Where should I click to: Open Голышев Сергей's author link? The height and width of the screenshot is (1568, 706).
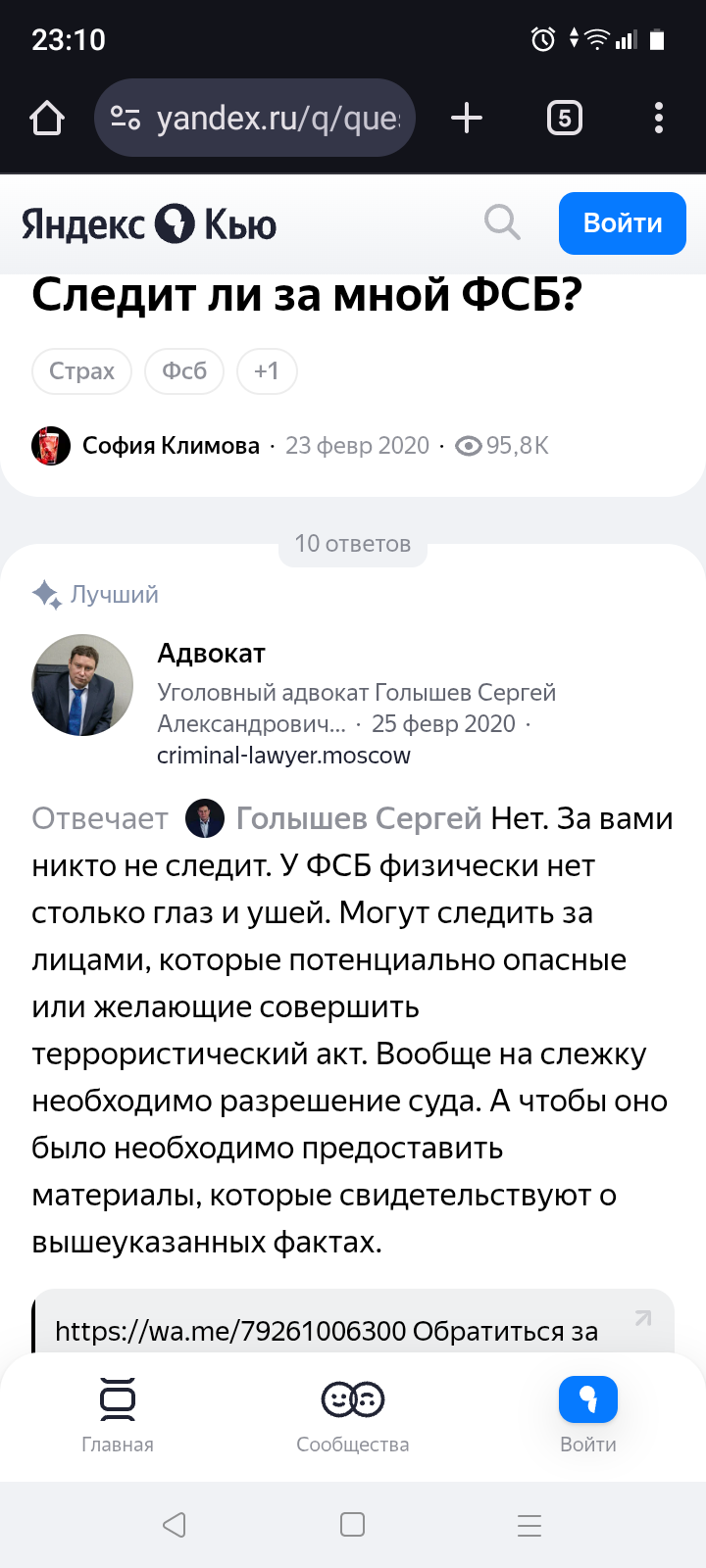point(358,818)
